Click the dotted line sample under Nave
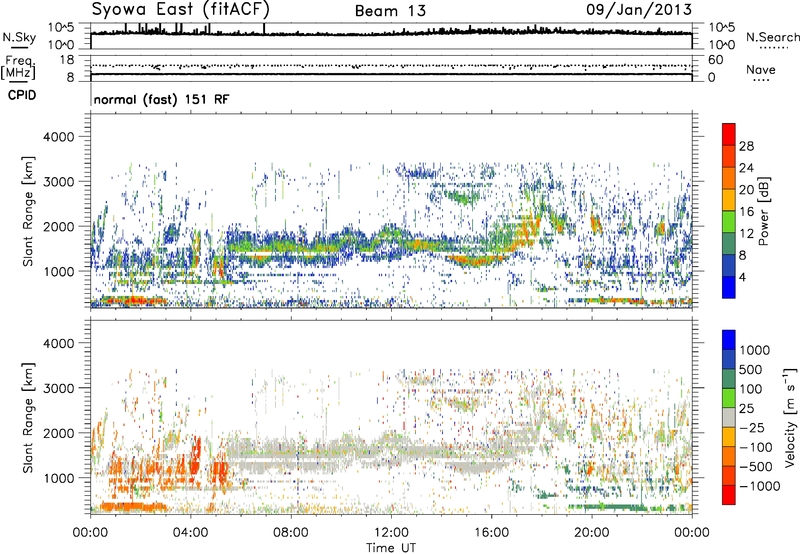Screen dimensions: 800x554 (761, 81)
